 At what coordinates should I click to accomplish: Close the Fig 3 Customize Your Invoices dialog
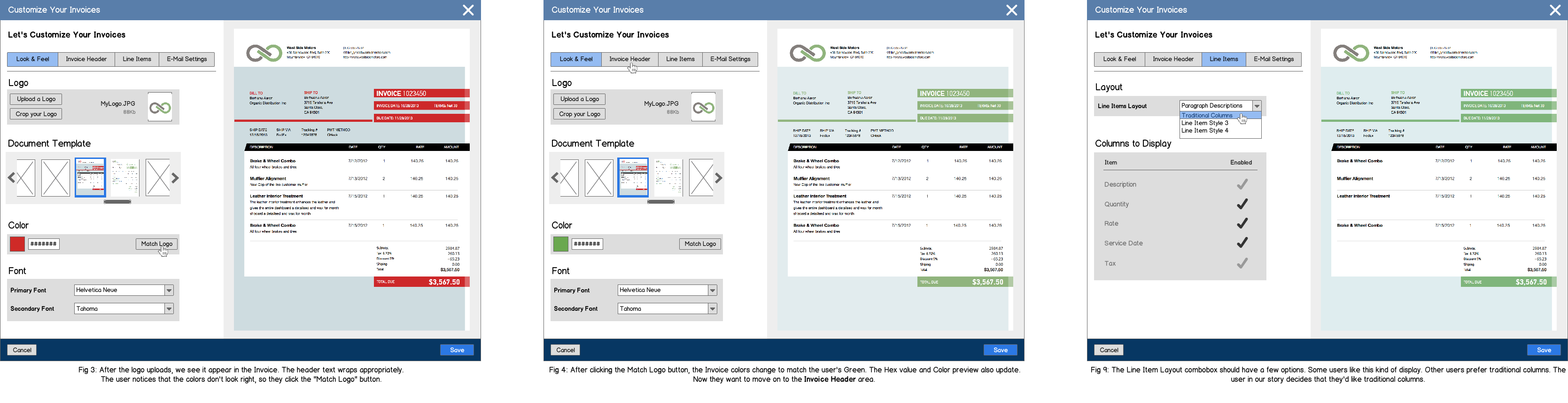(467, 10)
